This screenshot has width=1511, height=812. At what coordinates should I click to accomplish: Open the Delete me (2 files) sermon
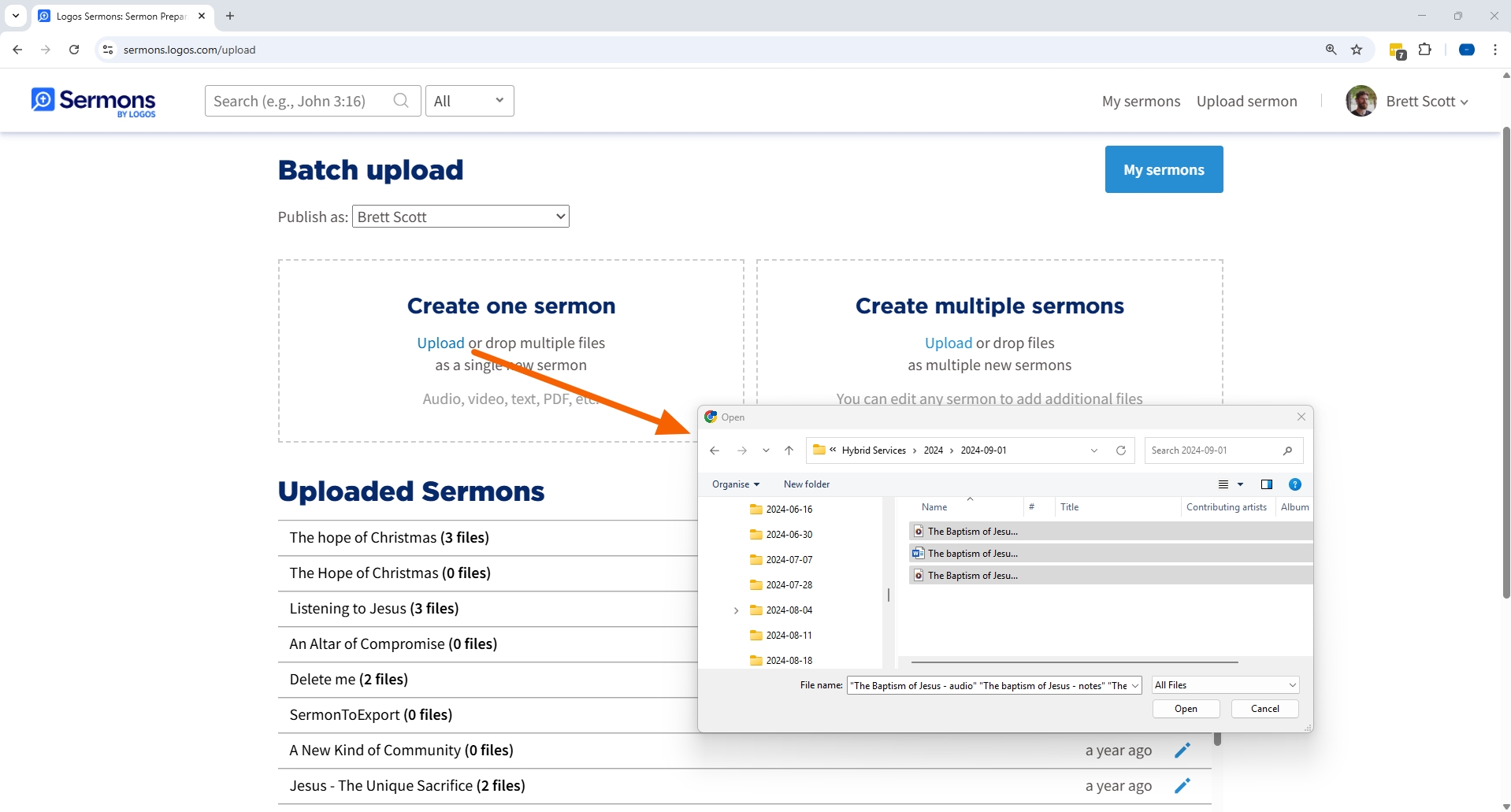tap(348, 680)
